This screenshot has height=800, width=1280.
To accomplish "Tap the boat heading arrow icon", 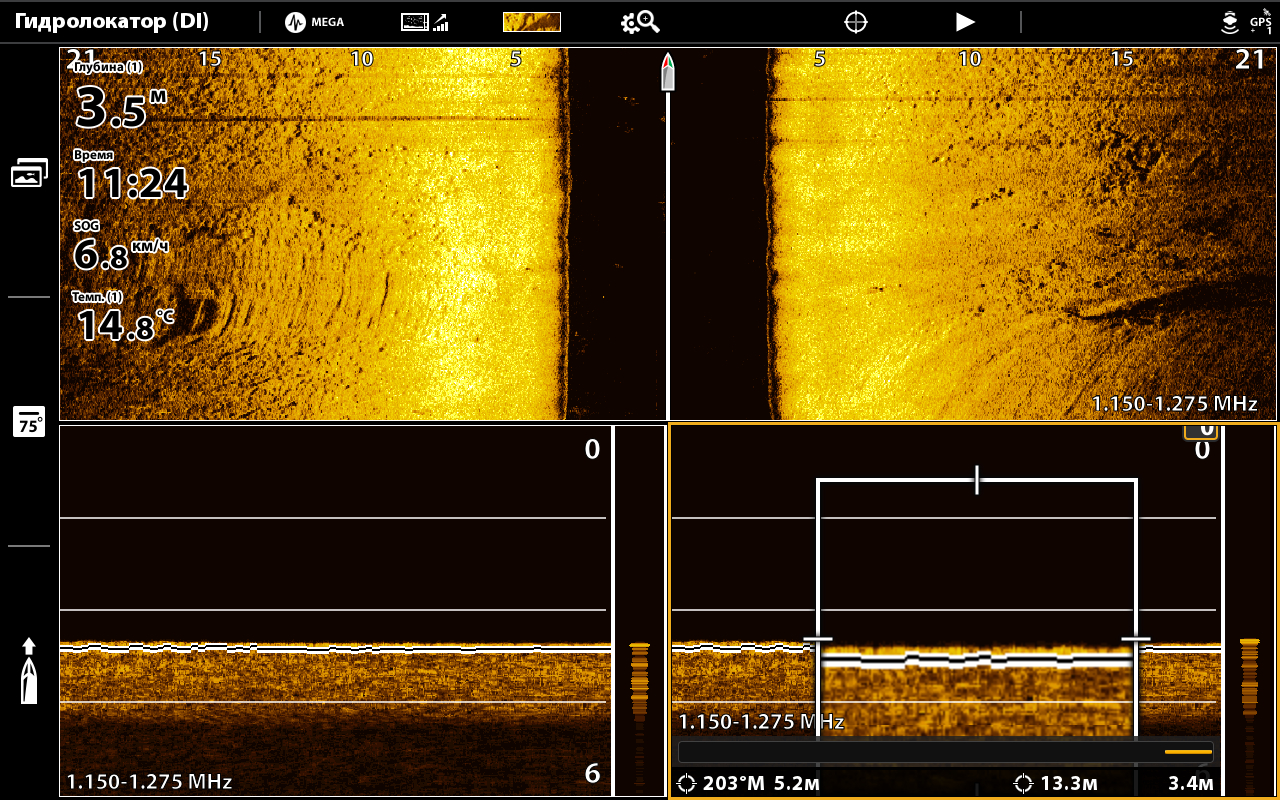I will (29, 670).
